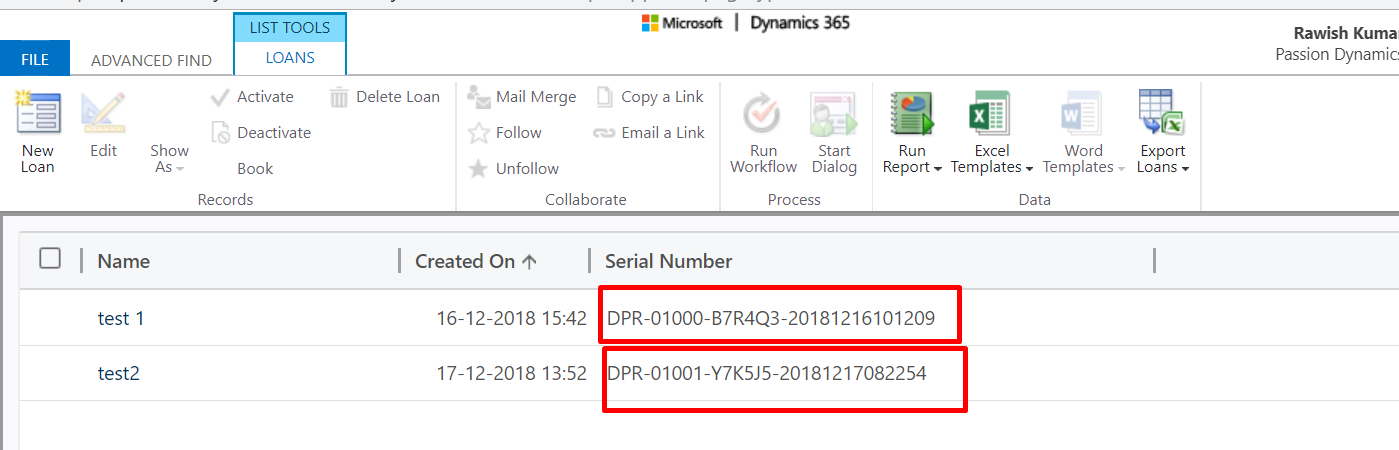Open the Start Dialog icon

coord(834,112)
